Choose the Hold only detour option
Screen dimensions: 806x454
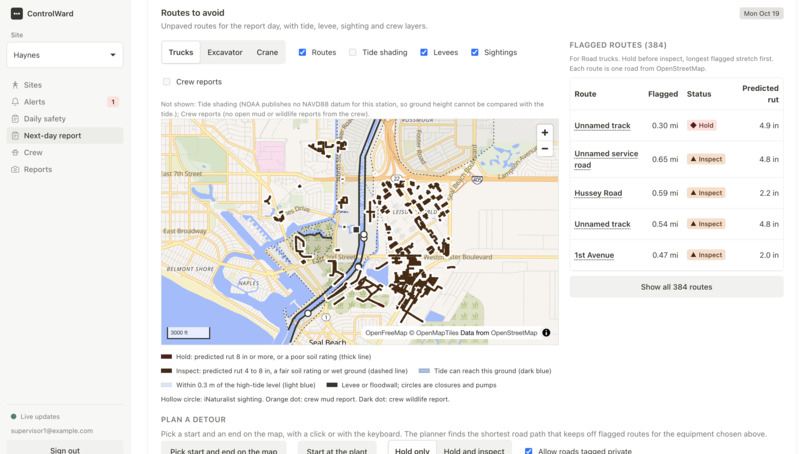coord(412,449)
